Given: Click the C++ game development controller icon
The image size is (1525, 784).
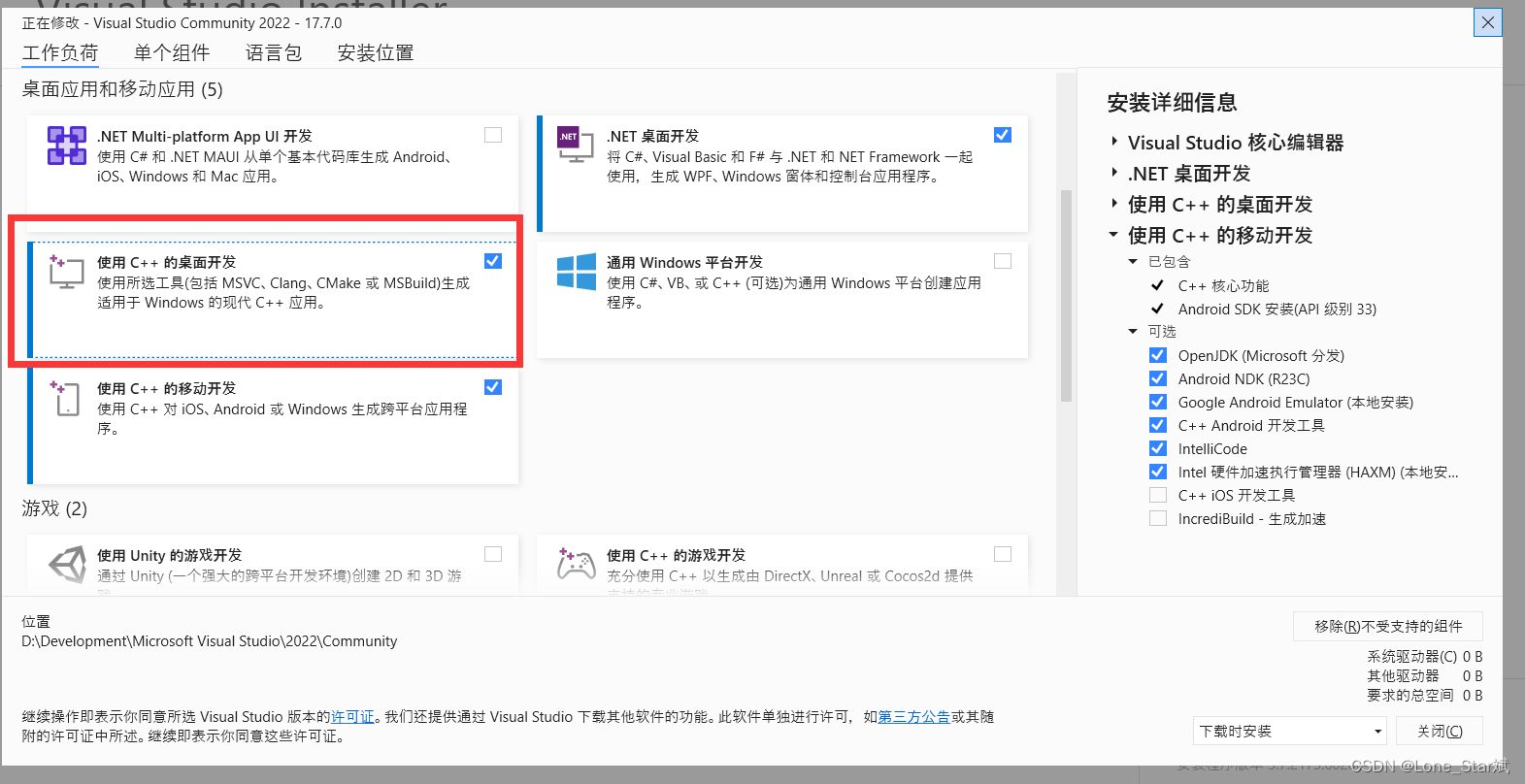Looking at the screenshot, I should click(x=577, y=564).
